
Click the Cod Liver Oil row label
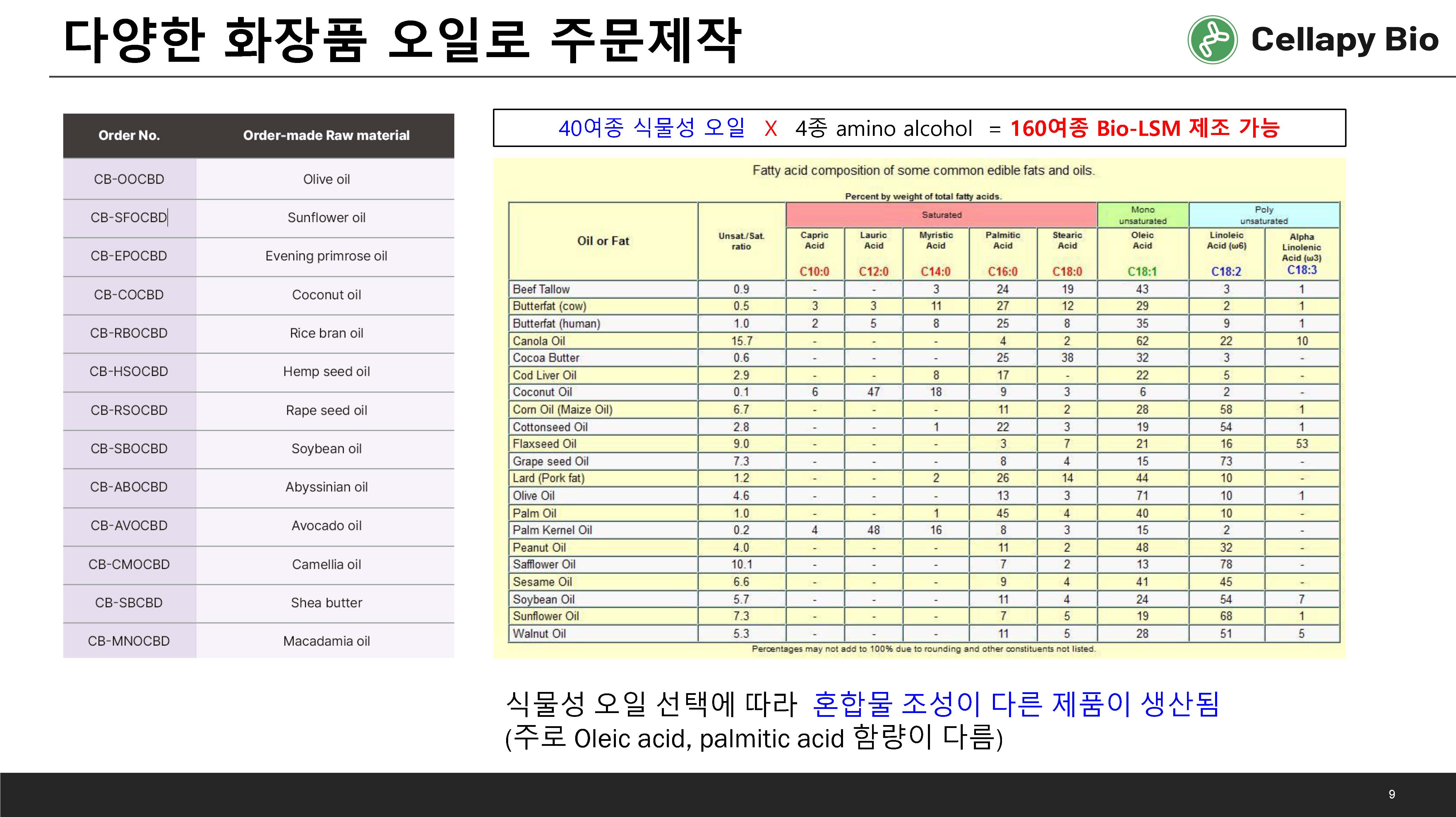[x=544, y=375]
